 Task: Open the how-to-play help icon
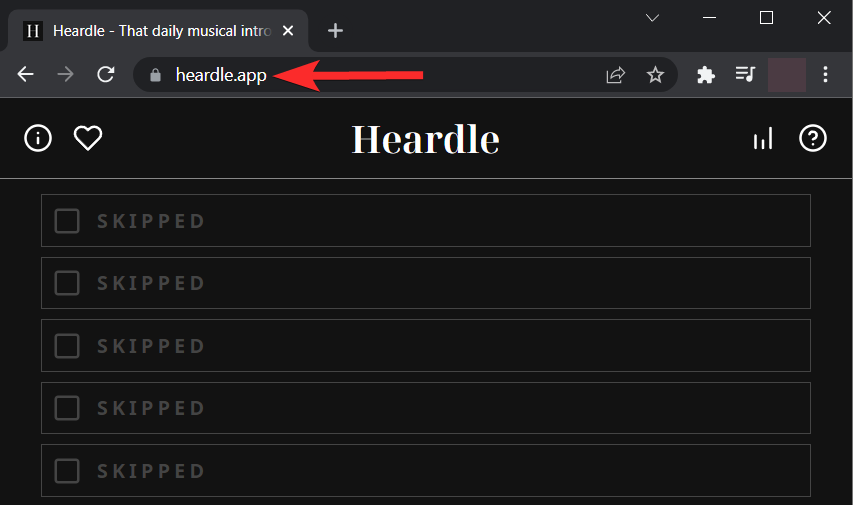[x=813, y=139]
